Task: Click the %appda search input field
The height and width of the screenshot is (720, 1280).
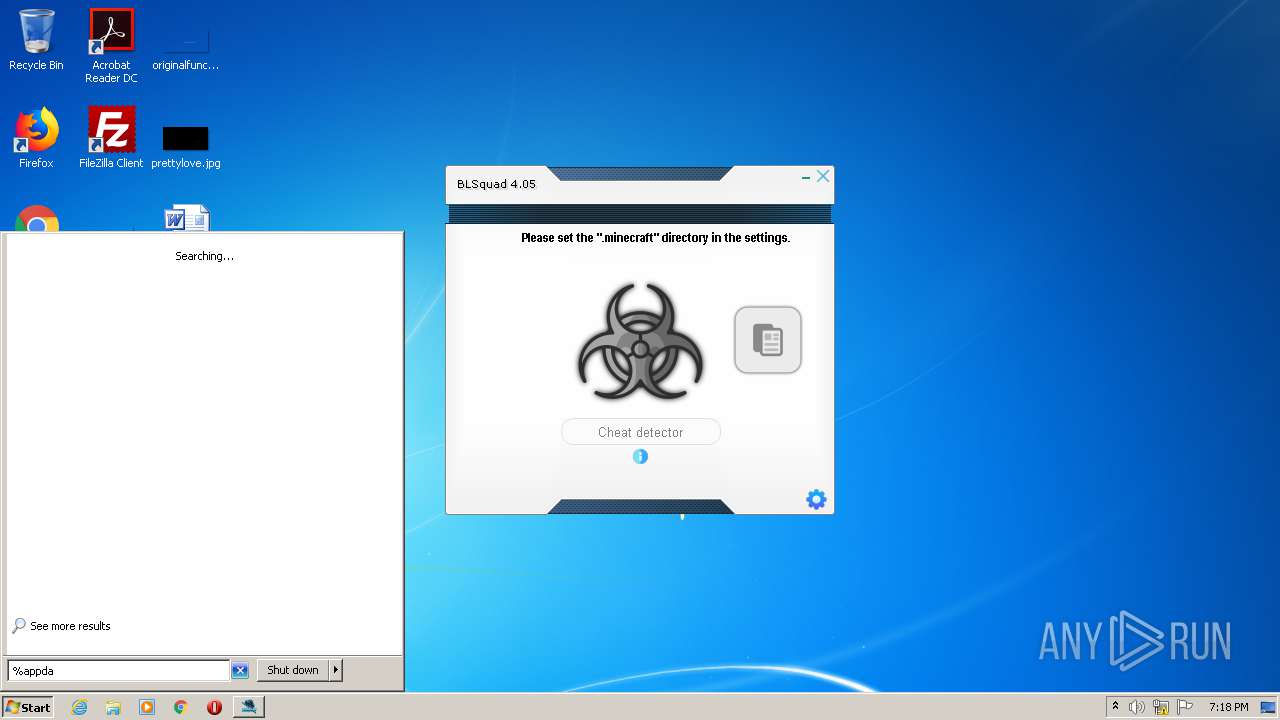Action: [x=118, y=671]
